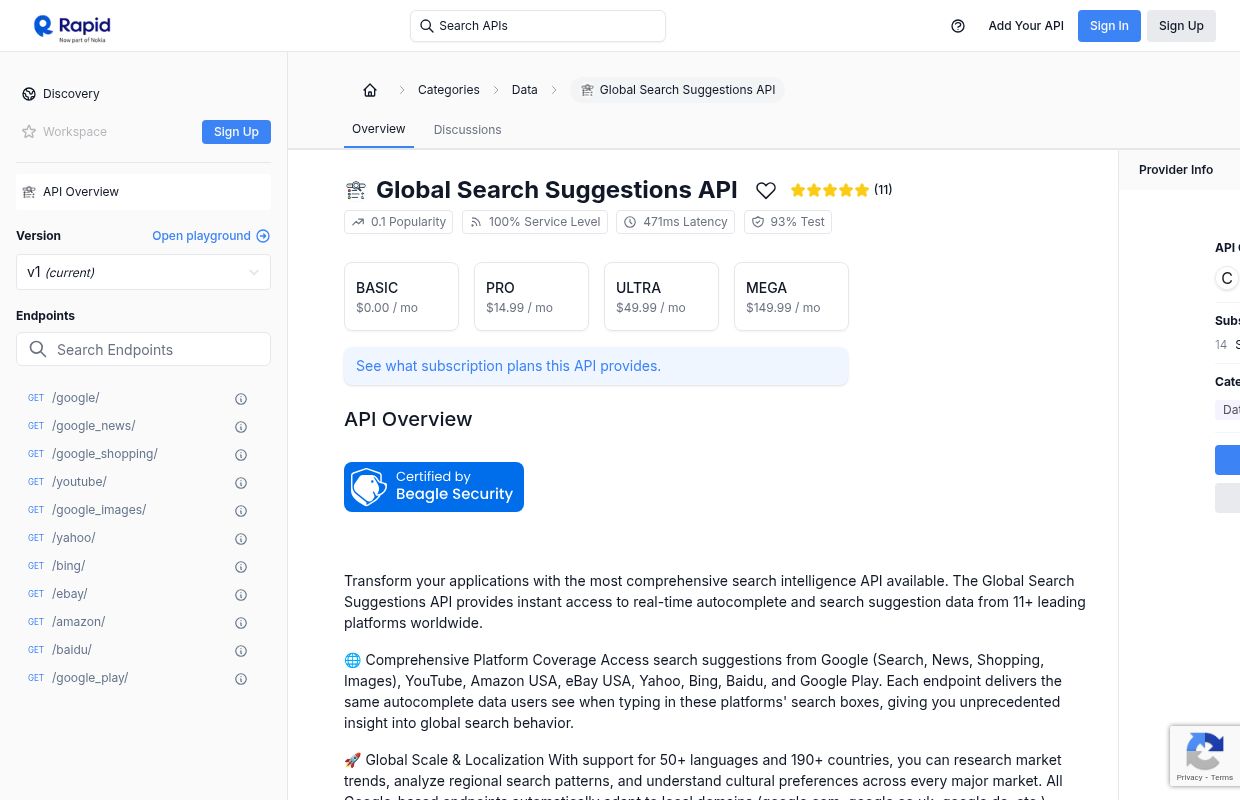
Task: Click the reCAPTCHA badge
Action: pos(1205,756)
